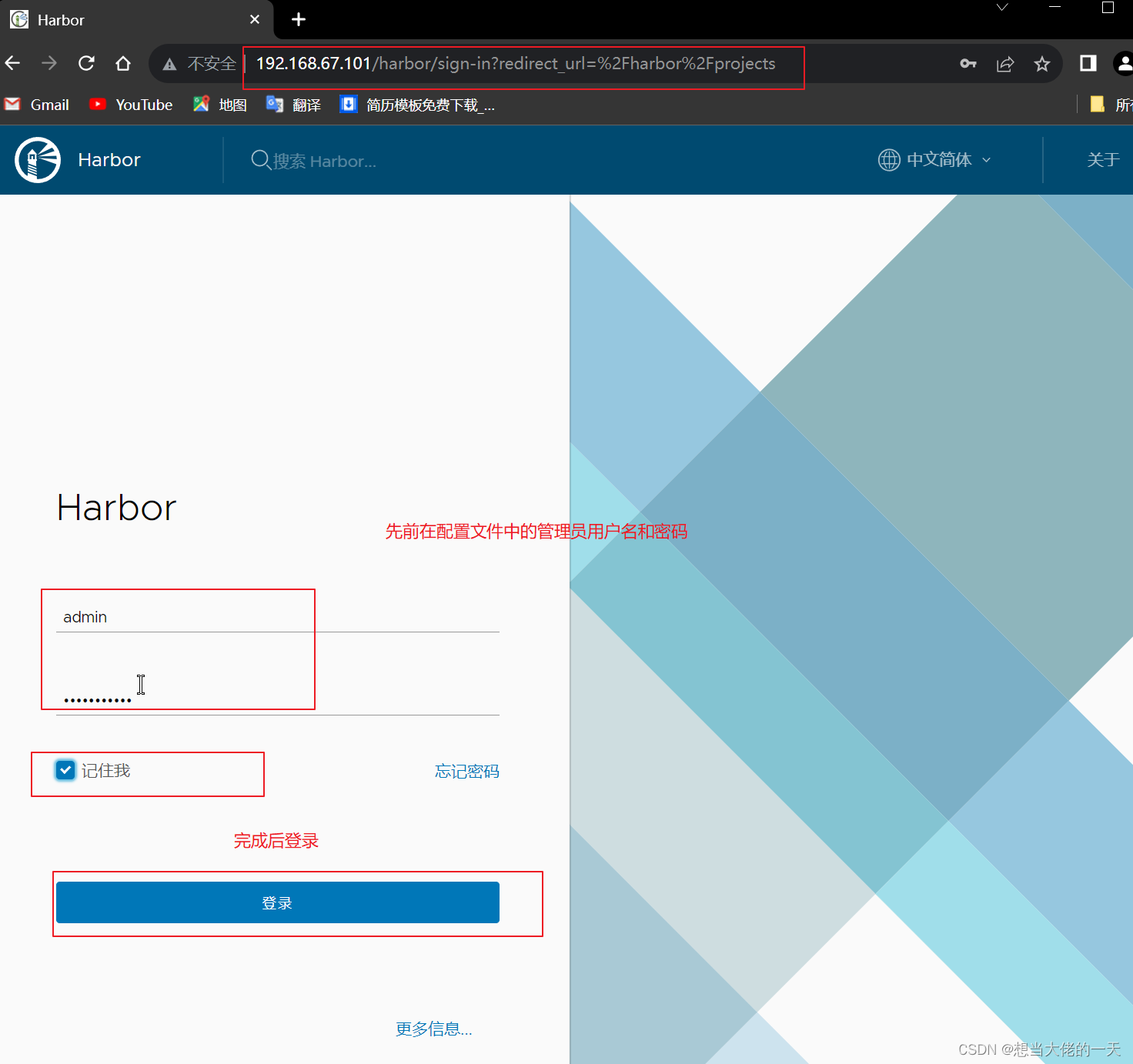
Task: Open the Gmail bookmark
Action: [x=37, y=105]
